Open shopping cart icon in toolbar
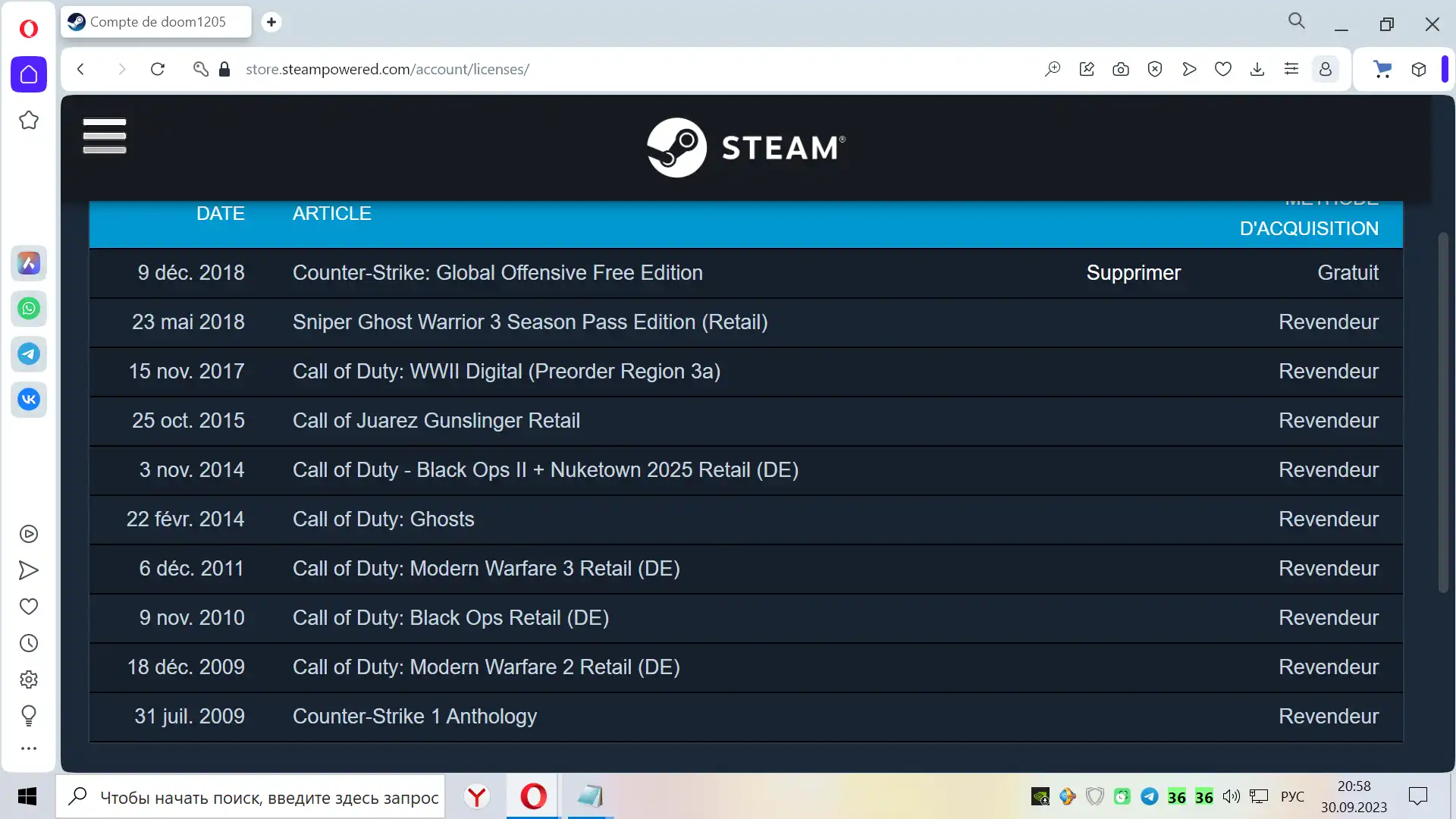The width and height of the screenshot is (1456, 819). tap(1383, 69)
